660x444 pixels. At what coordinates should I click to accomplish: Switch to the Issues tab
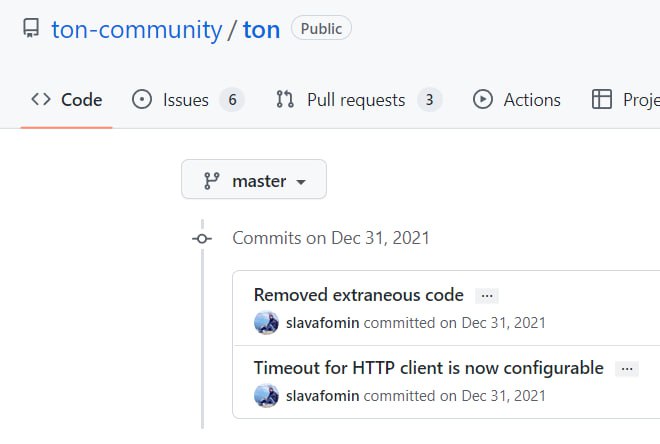pos(188,100)
